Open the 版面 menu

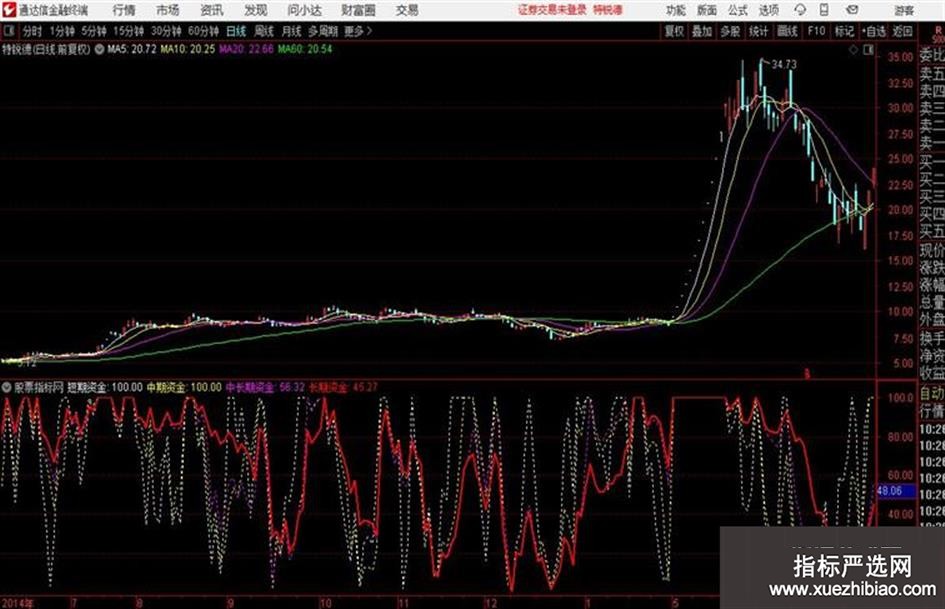(707, 10)
